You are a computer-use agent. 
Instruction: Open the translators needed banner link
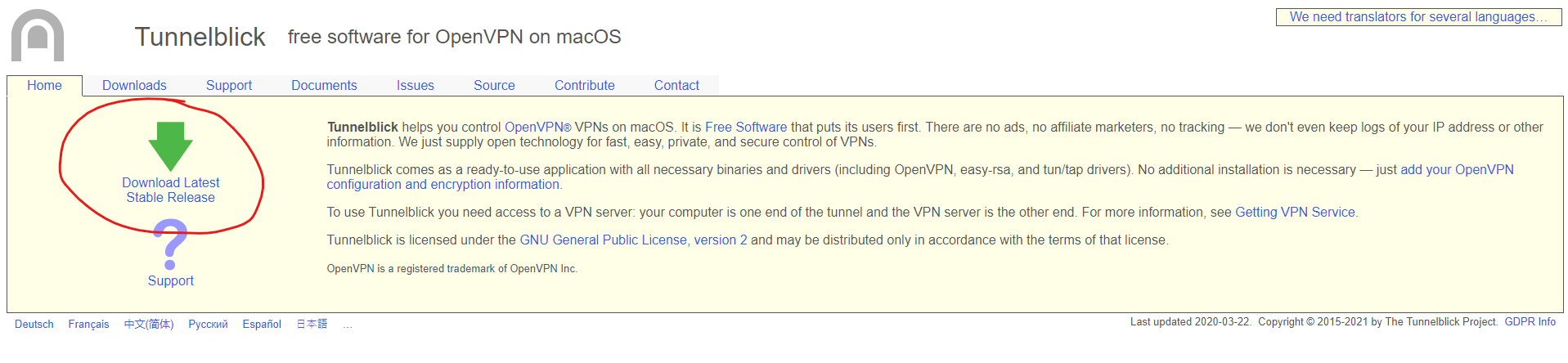[x=1418, y=17]
